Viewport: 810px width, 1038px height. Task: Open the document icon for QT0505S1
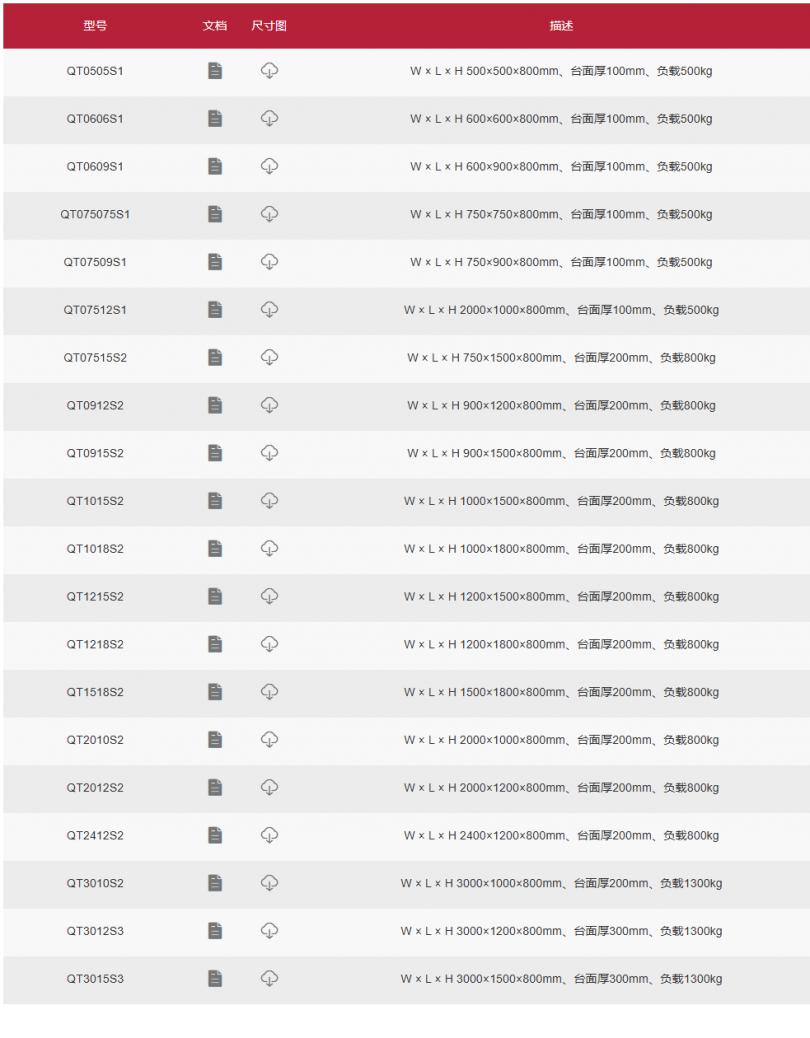pos(215,71)
